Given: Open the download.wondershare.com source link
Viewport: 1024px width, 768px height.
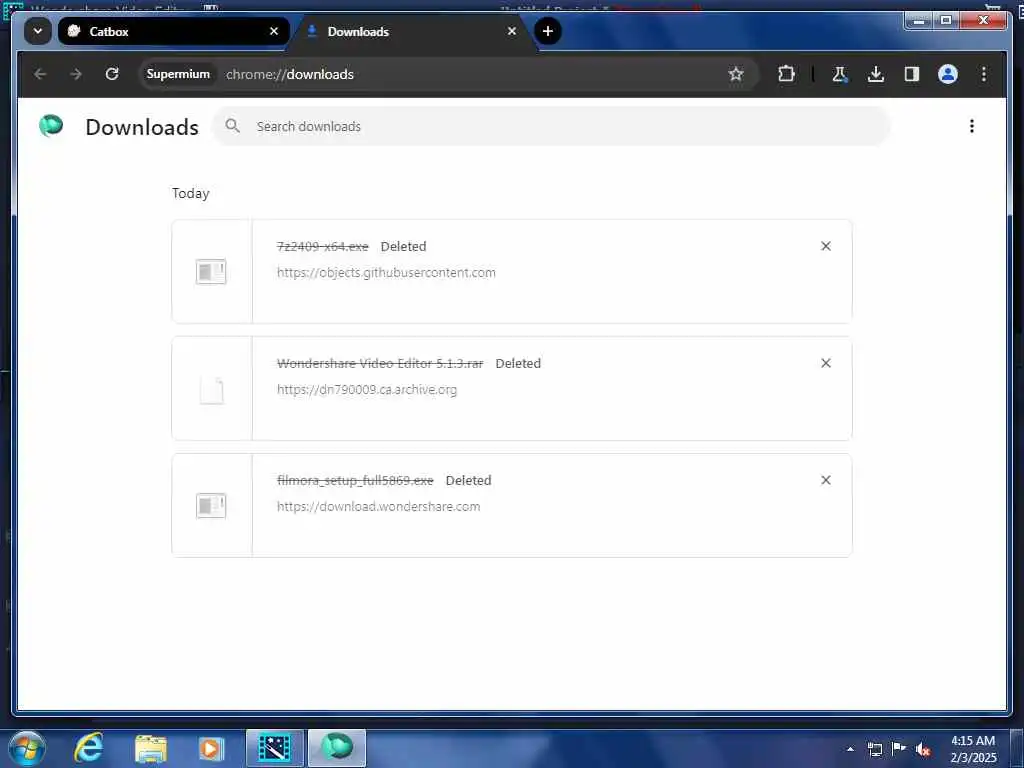Looking at the screenshot, I should [x=378, y=506].
